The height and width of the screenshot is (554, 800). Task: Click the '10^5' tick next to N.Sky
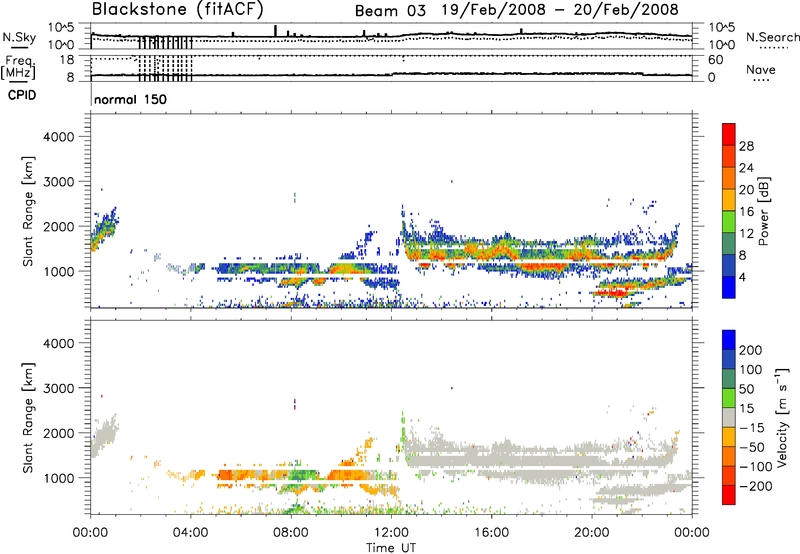tap(61, 28)
